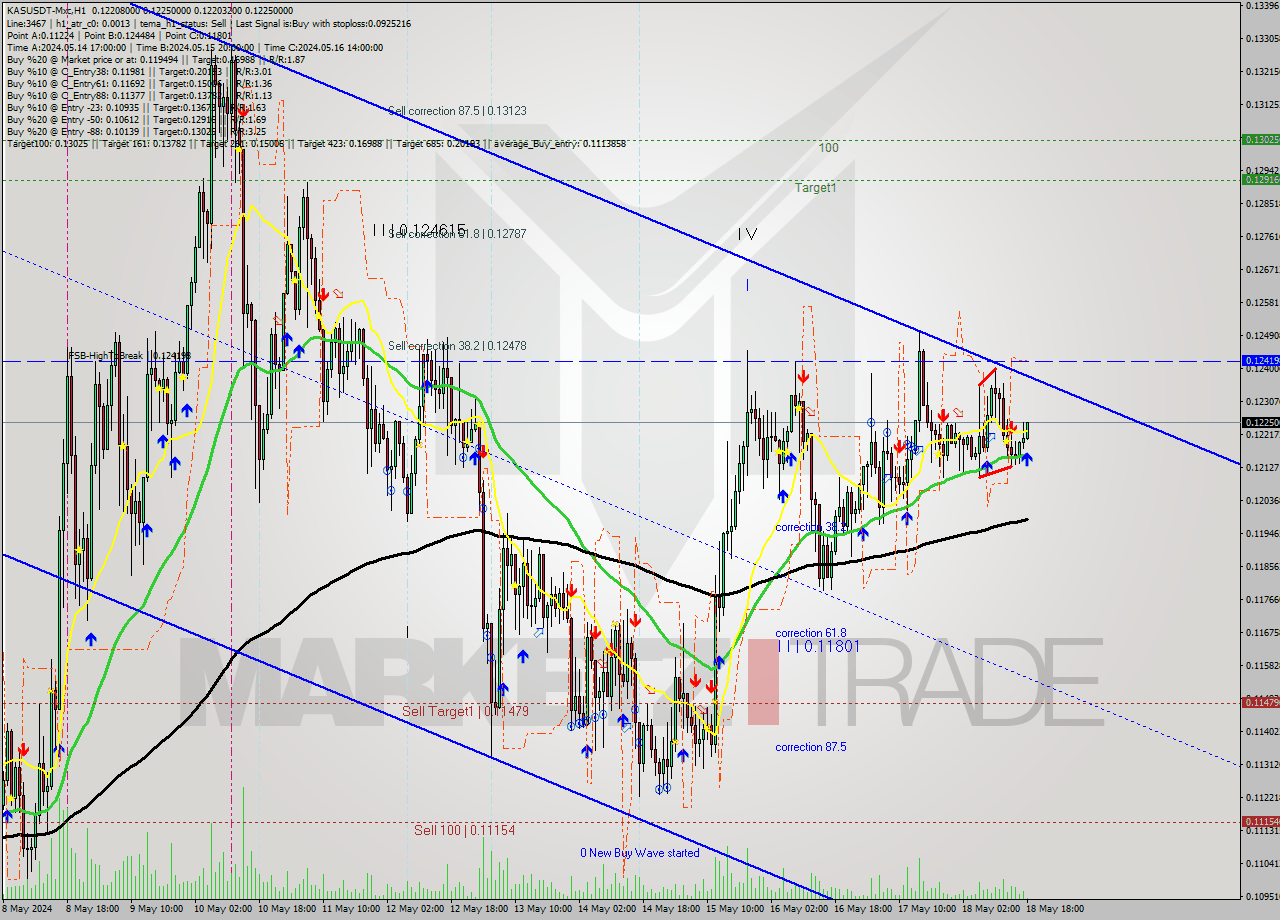Click the Buy %10 @ C_Entry88 row
This screenshot has width=1280, height=920.
[139, 95]
